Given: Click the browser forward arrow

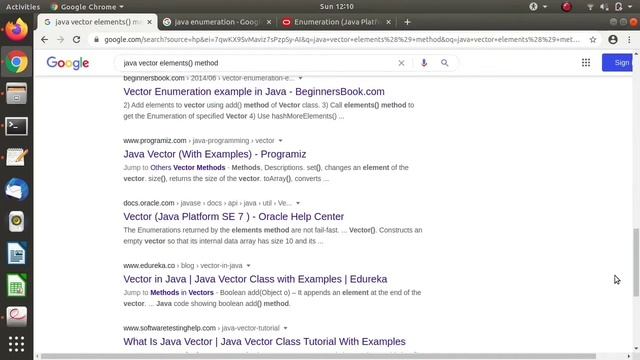Looking at the screenshot, I should pyautogui.click(x=60, y=40).
